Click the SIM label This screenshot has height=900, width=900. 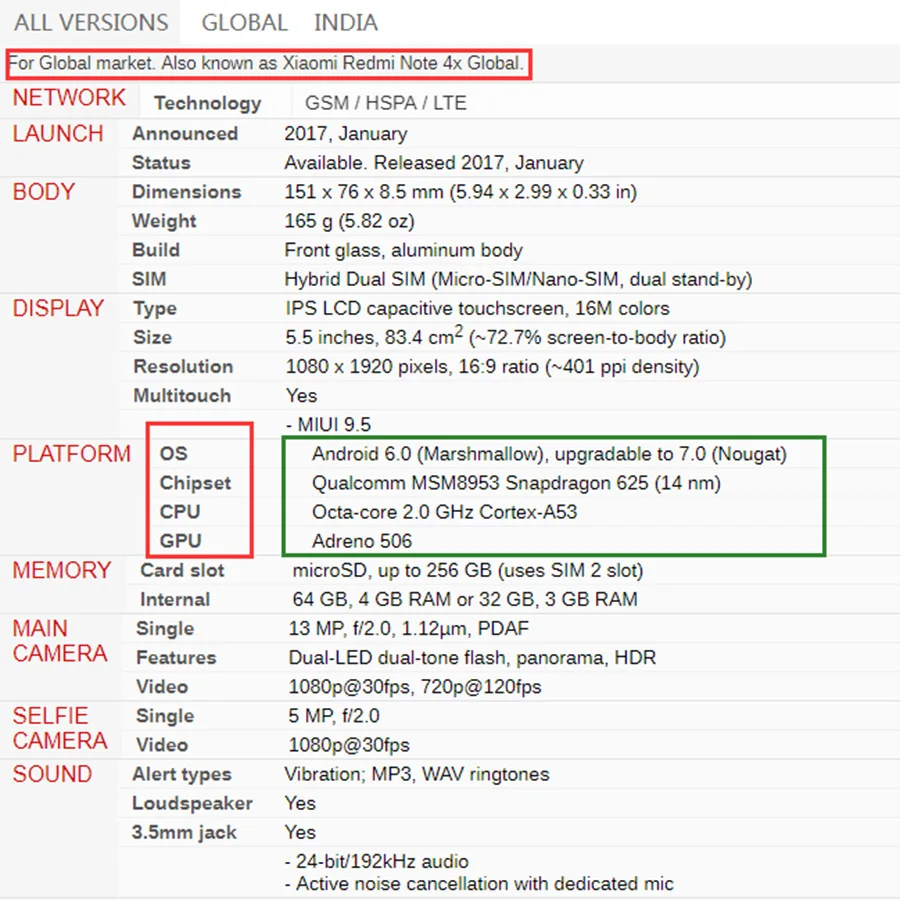coord(149,280)
